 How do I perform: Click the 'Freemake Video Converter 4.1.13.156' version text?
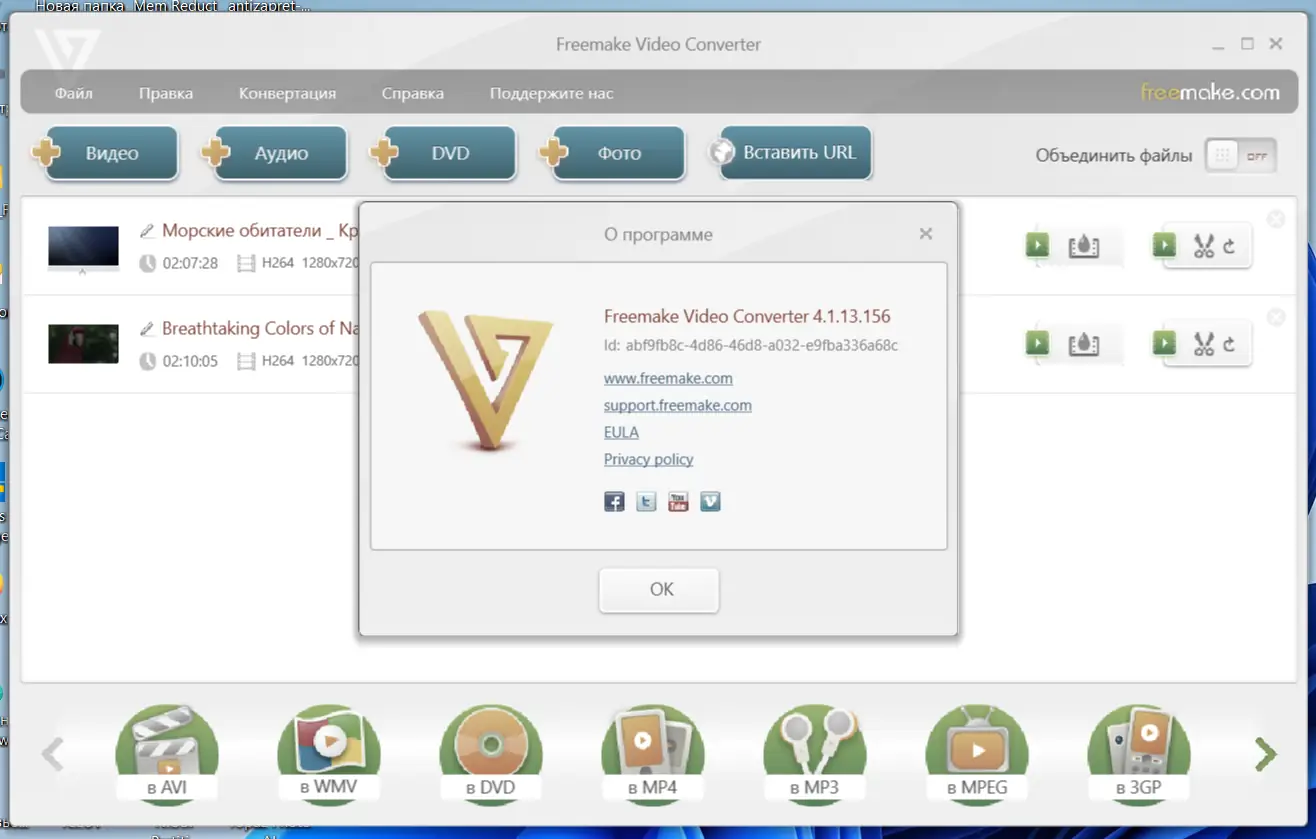747,316
